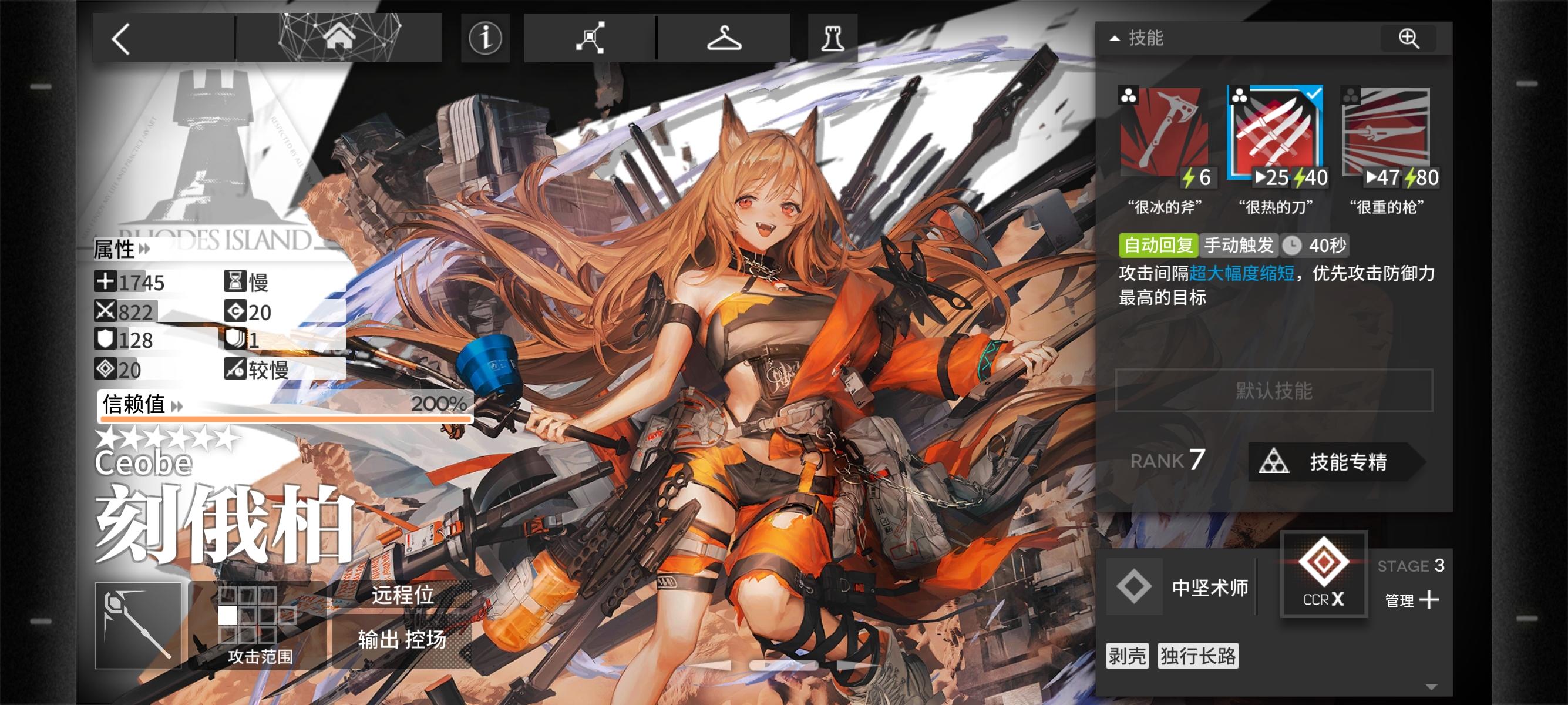The height and width of the screenshot is (705, 1568).
Task: Open the operator info icon
Action: 485,38
